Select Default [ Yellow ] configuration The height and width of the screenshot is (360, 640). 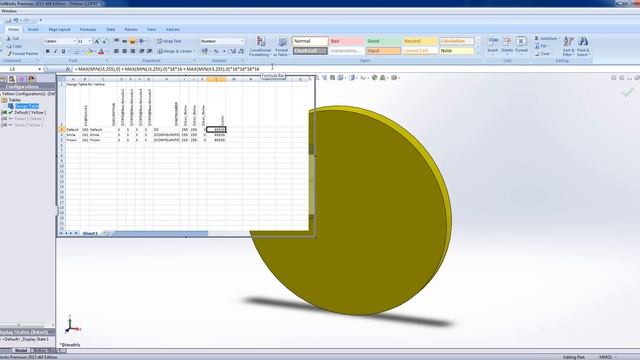(30, 112)
